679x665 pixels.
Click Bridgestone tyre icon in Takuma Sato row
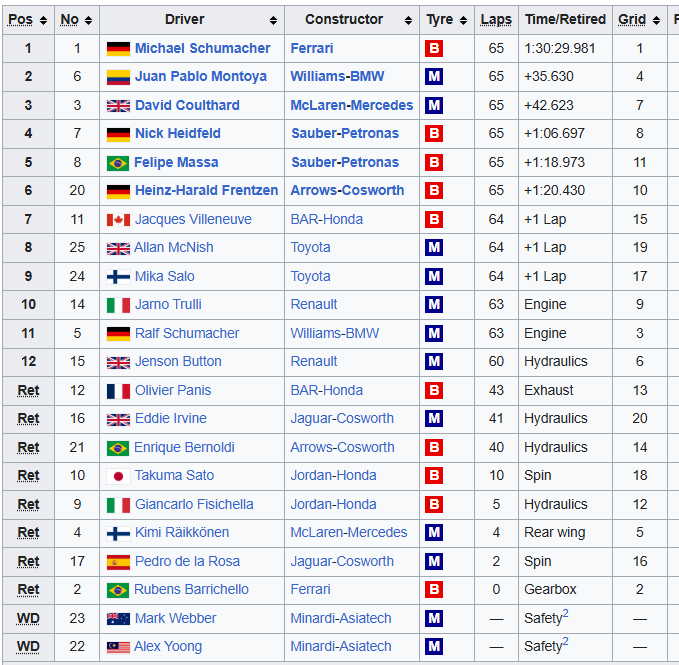(x=434, y=476)
